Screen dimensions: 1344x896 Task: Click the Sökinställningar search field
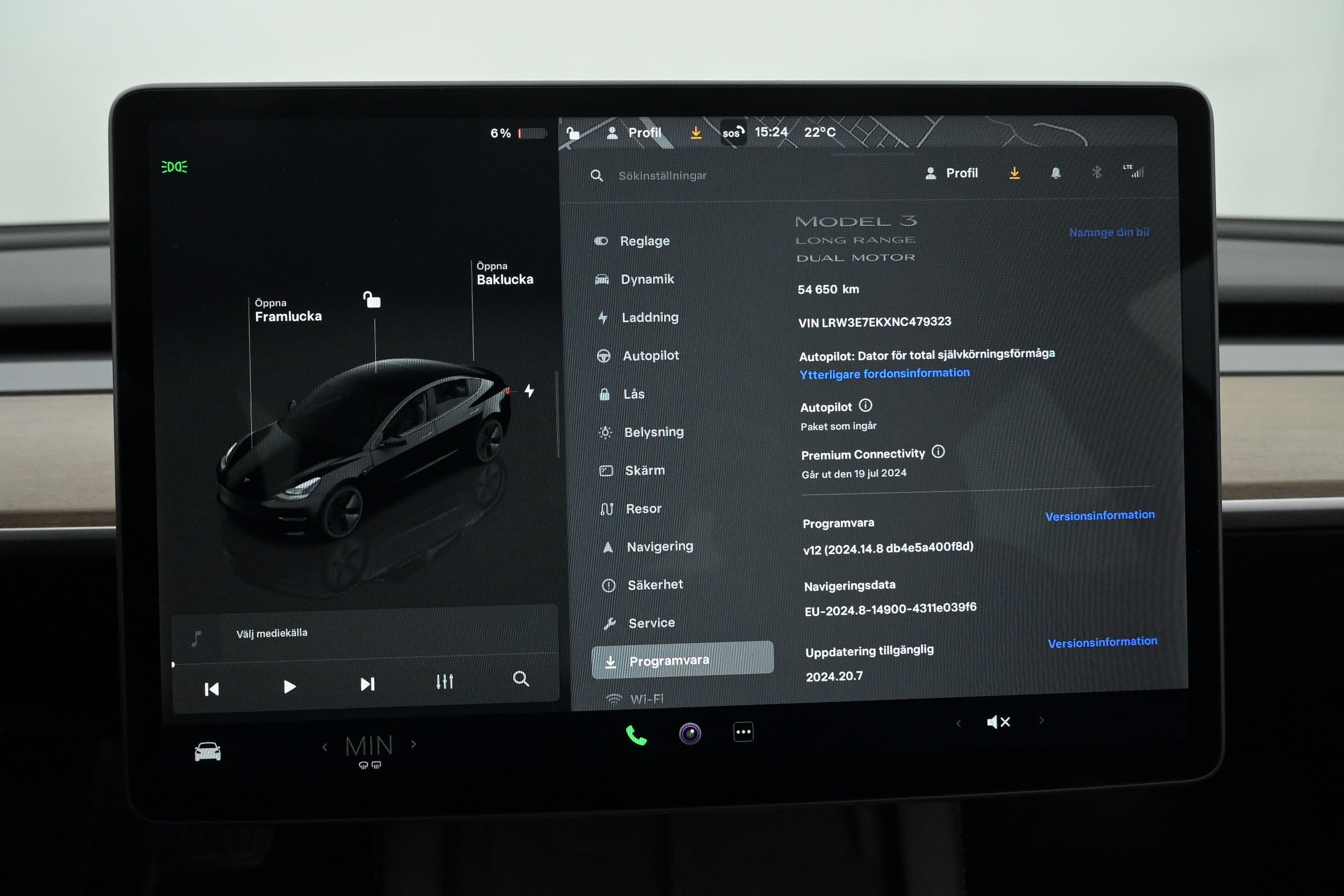click(662, 175)
